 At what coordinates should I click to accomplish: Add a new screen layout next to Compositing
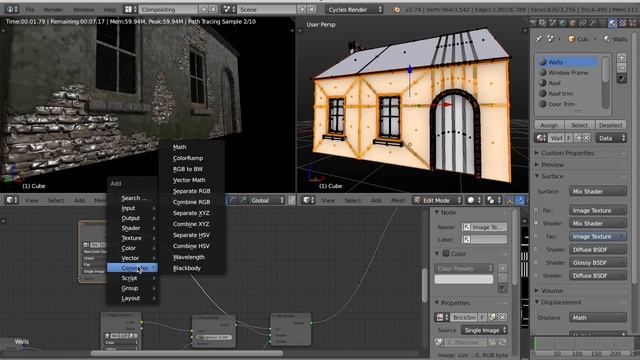pyautogui.click(x=204, y=9)
